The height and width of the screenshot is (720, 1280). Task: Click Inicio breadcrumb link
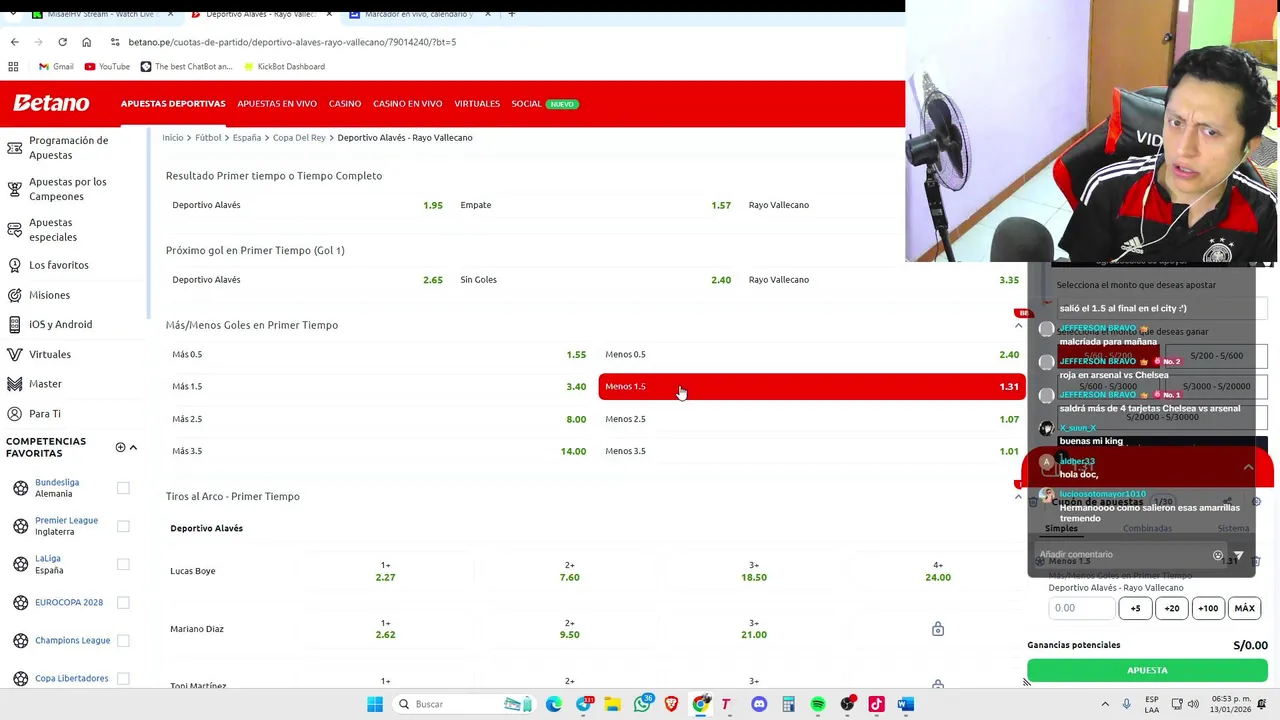[x=173, y=137]
